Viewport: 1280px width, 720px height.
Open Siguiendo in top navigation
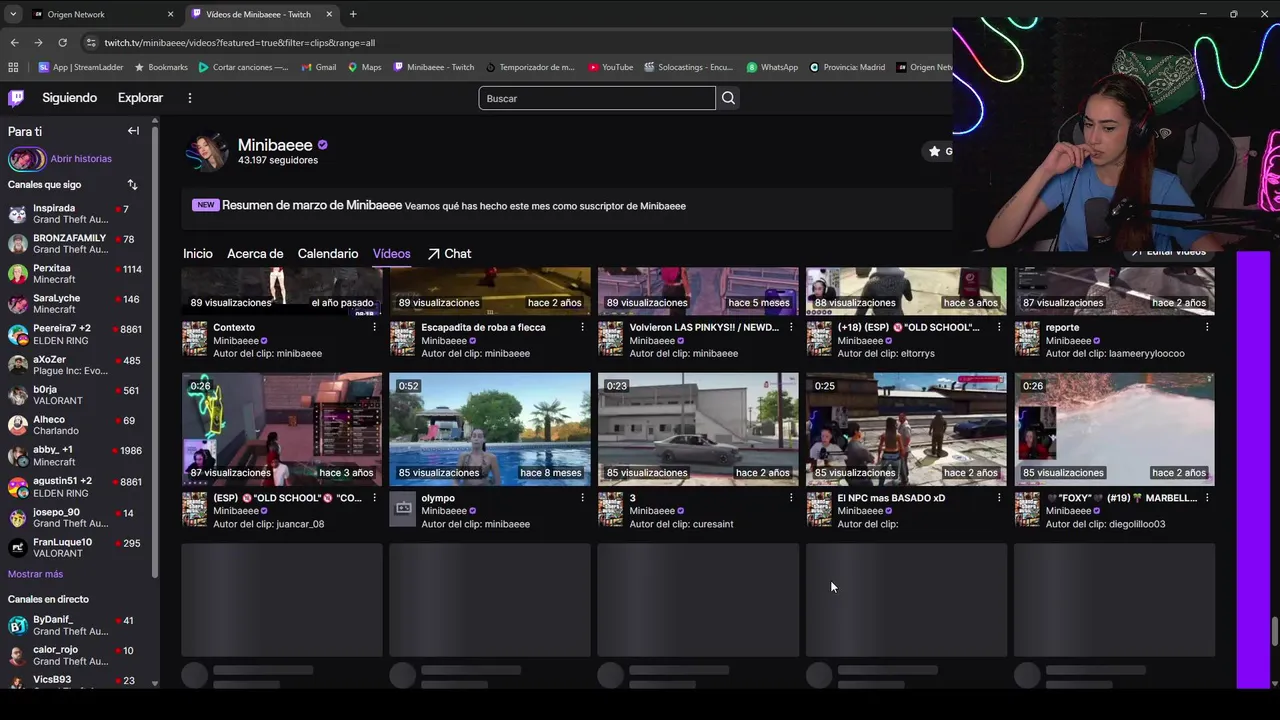69,98
